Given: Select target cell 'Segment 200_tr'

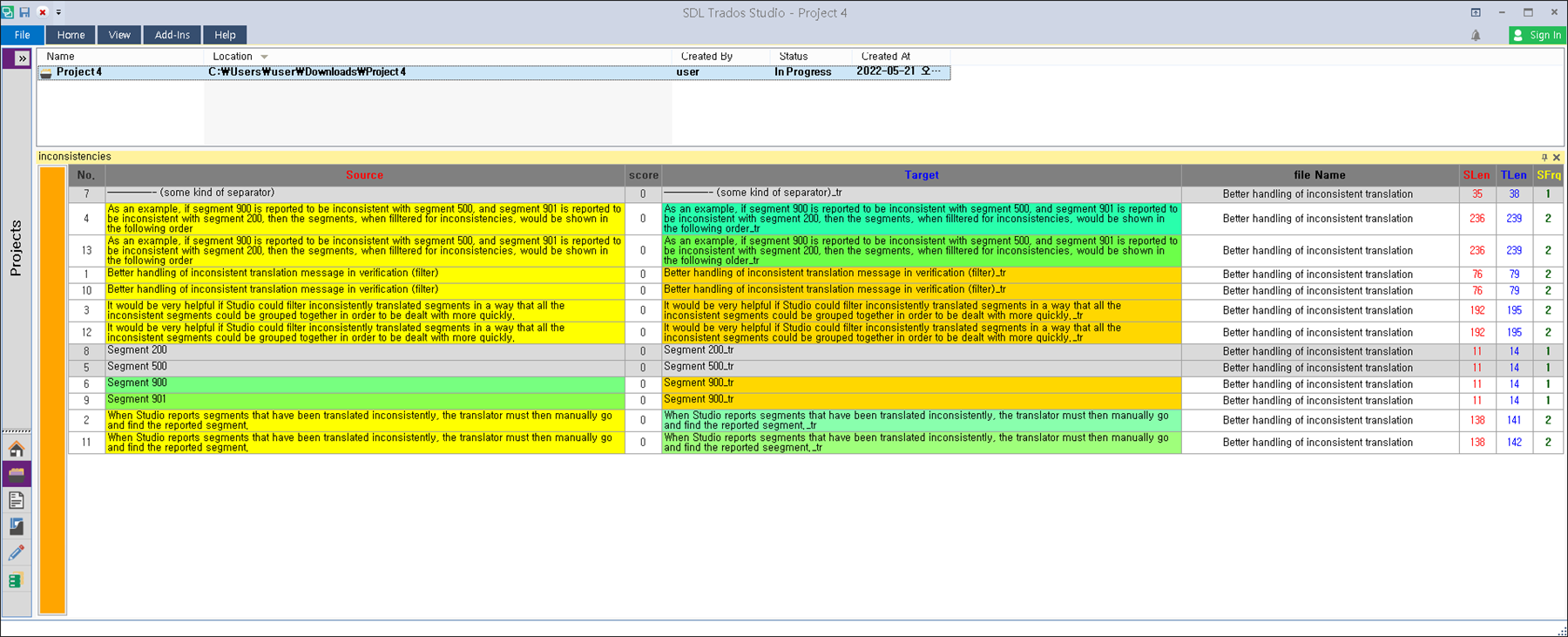Looking at the screenshot, I should pyautogui.click(x=922, y=351).
